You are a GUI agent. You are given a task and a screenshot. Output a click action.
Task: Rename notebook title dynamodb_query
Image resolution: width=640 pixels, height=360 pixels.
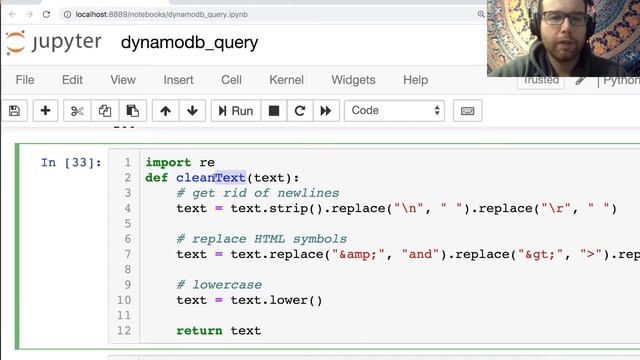coord(189,42)
